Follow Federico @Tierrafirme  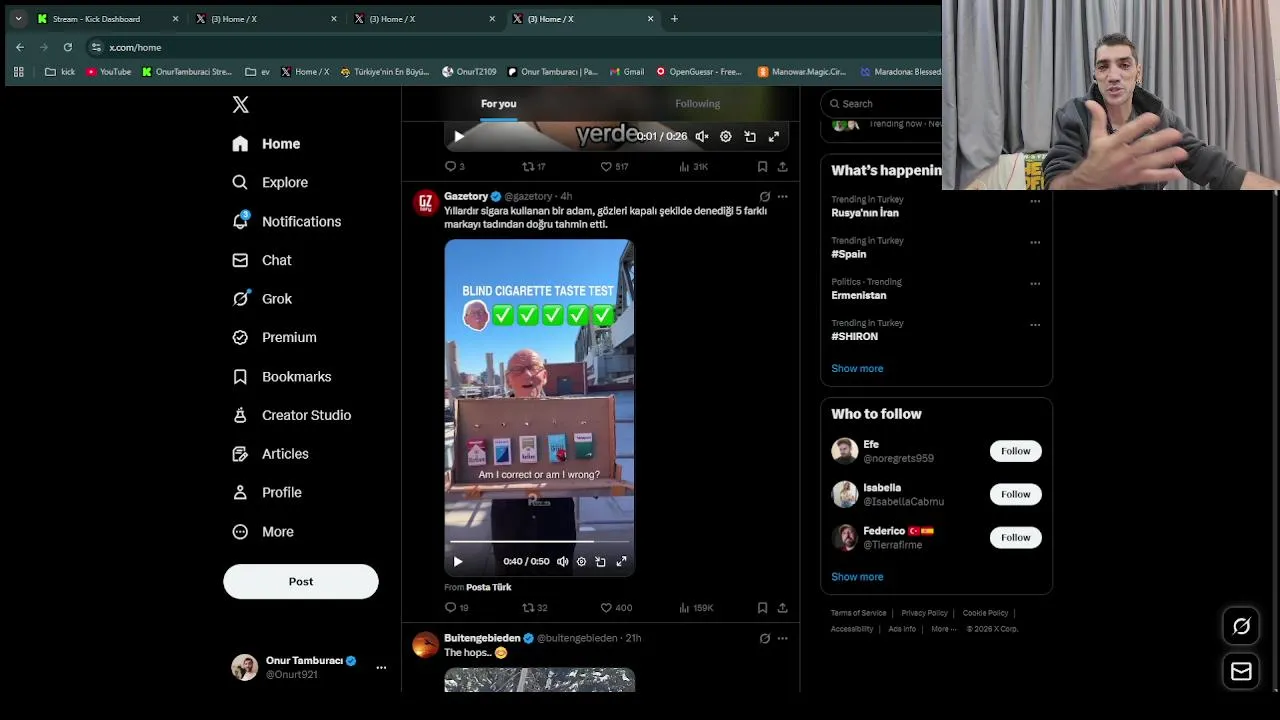[1015, 537]
